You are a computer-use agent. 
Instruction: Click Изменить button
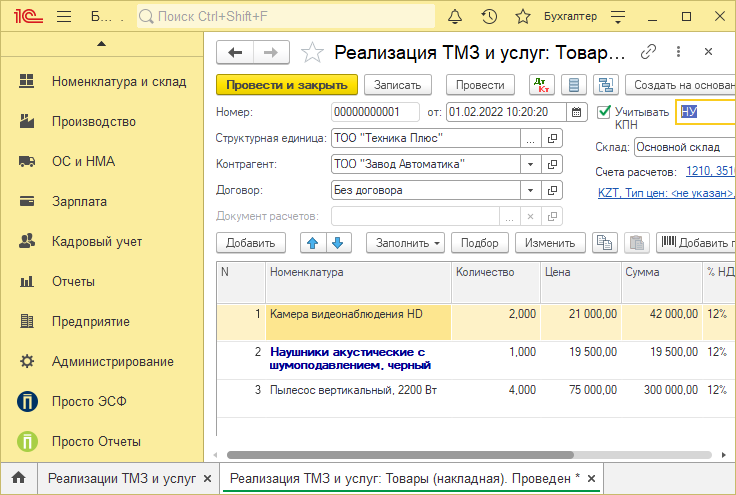click(550, 243)
